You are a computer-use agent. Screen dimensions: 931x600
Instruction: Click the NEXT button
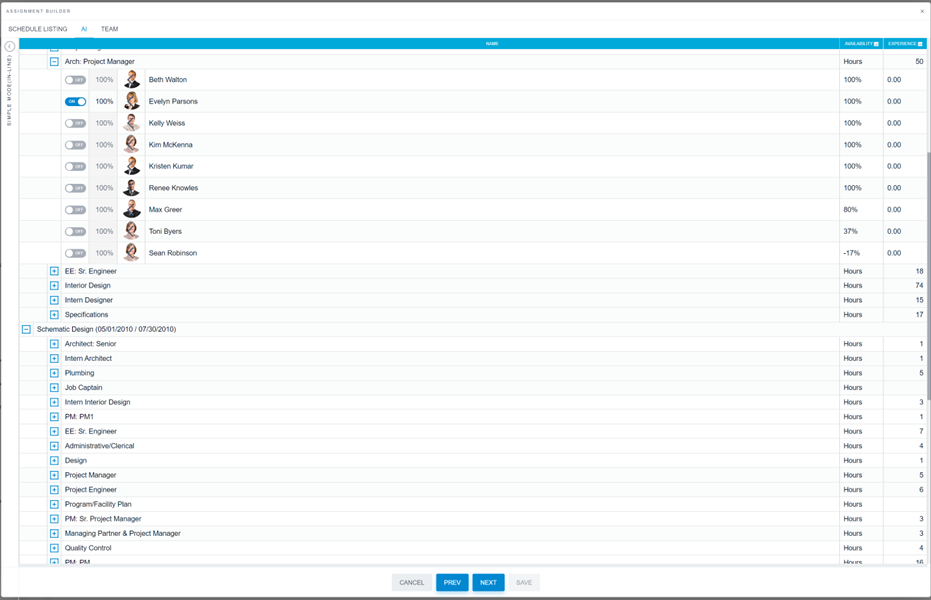point(487,582)
